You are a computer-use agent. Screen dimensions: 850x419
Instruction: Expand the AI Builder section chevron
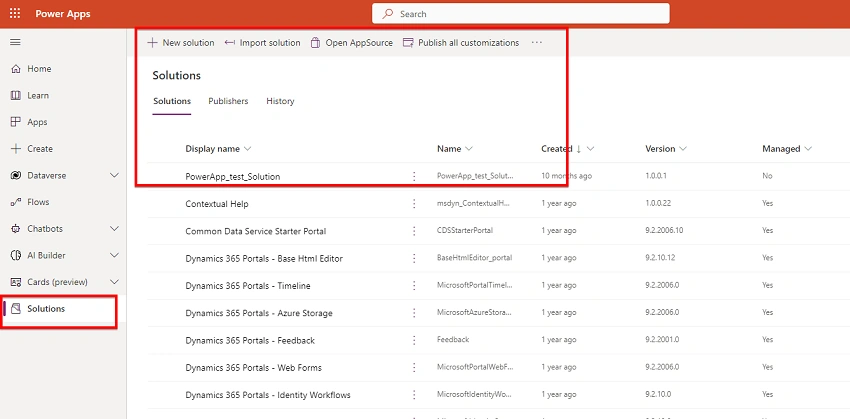(114, 255)
